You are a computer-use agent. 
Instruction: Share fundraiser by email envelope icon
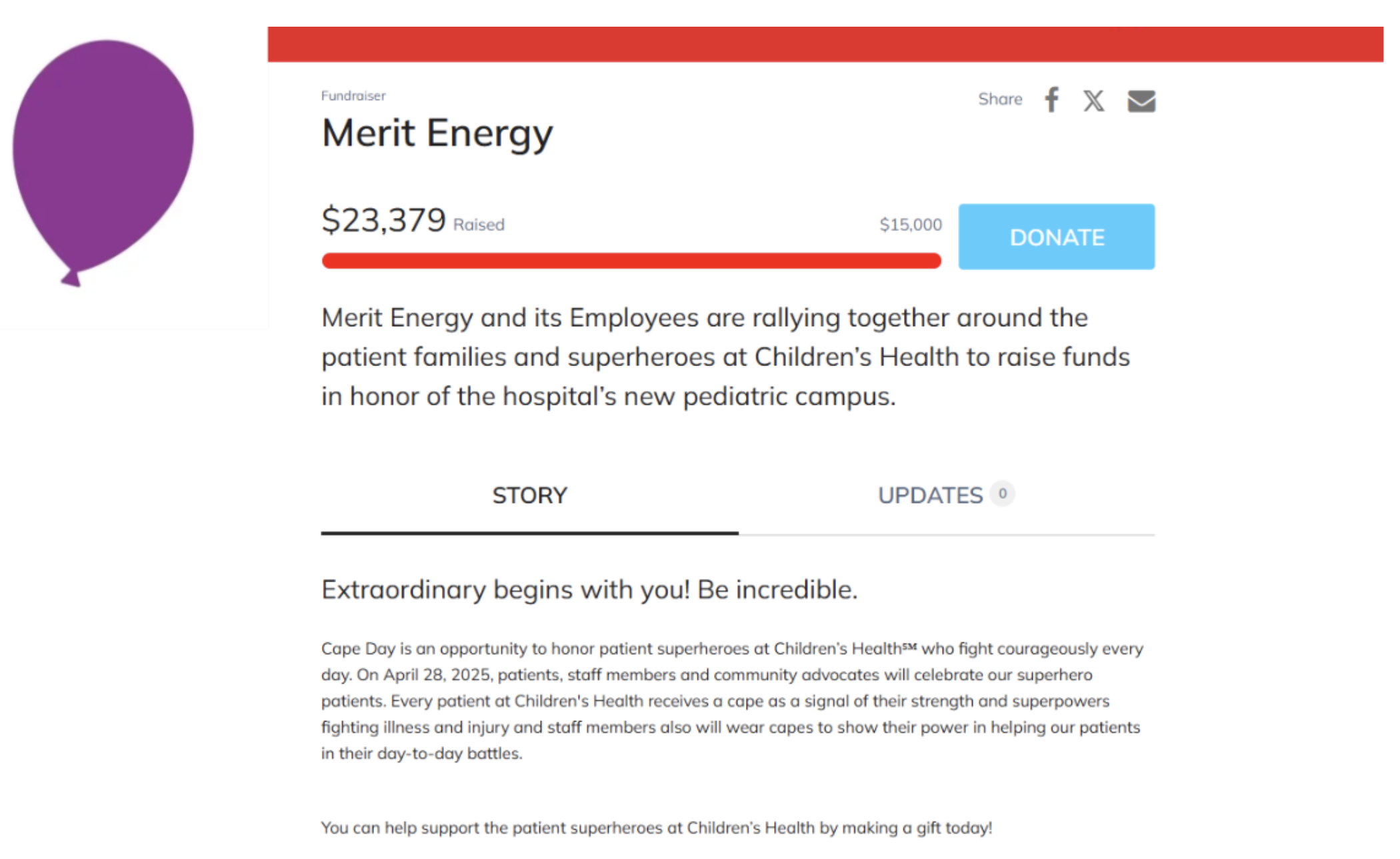pos(1141,101)
